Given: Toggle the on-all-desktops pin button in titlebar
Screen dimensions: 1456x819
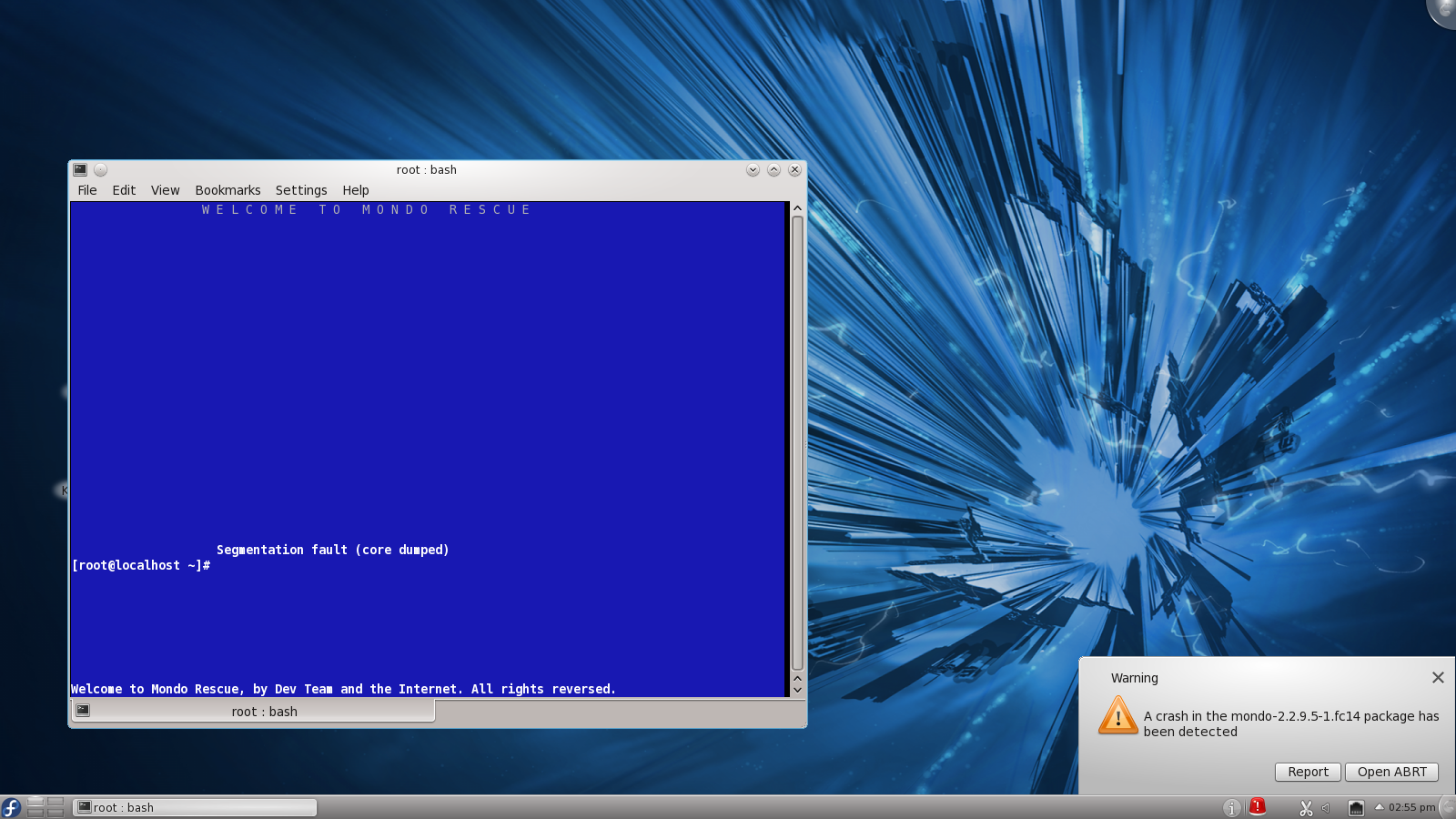Looking at the screenshot, I should click(x=100, y=169).
